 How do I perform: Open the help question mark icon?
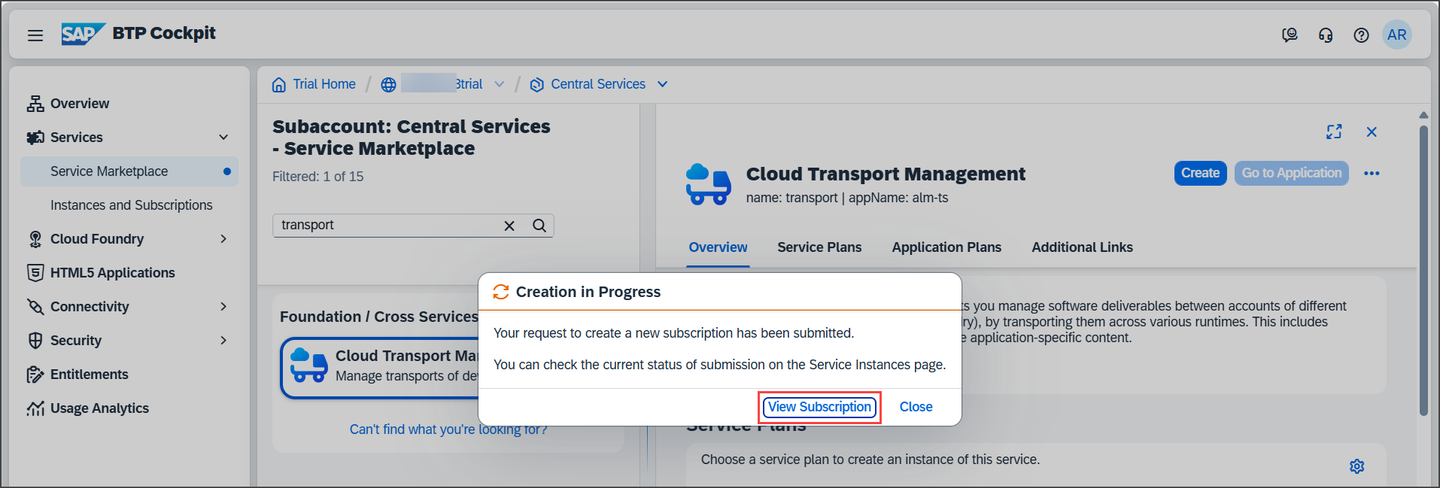pyautogui.click(x=1361, y=35)
